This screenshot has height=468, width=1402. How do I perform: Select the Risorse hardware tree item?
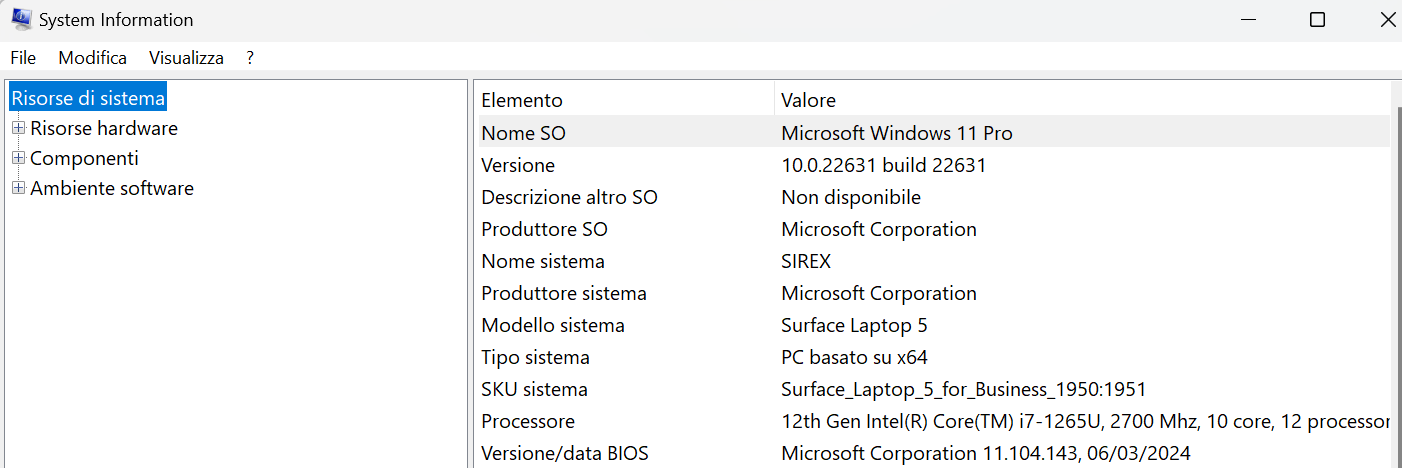click(104, 128)
